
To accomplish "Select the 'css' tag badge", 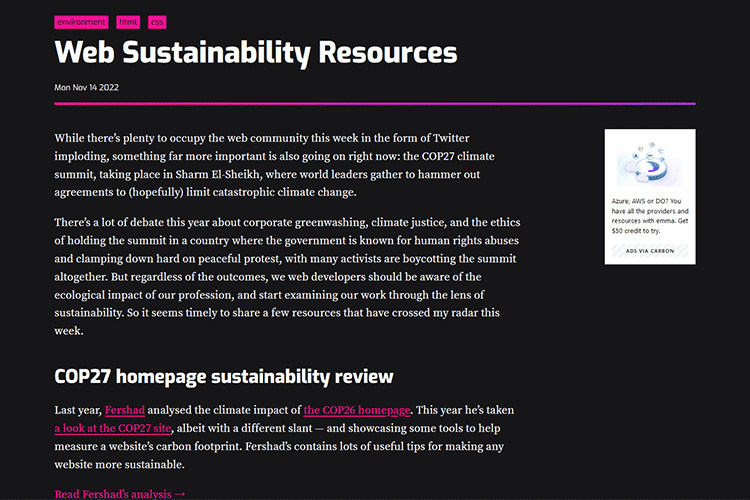I will [x=157, y=21].
